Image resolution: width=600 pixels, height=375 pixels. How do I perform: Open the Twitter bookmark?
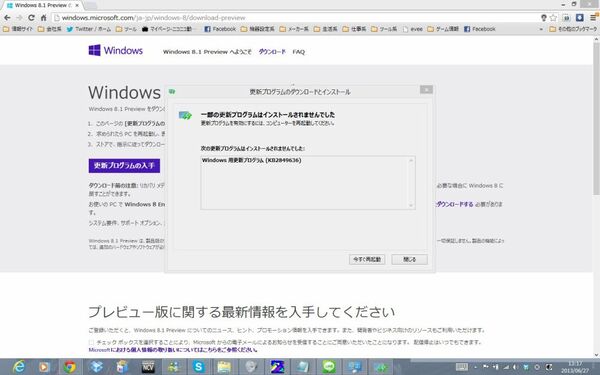pyautogui.click(x=89, y=29)
